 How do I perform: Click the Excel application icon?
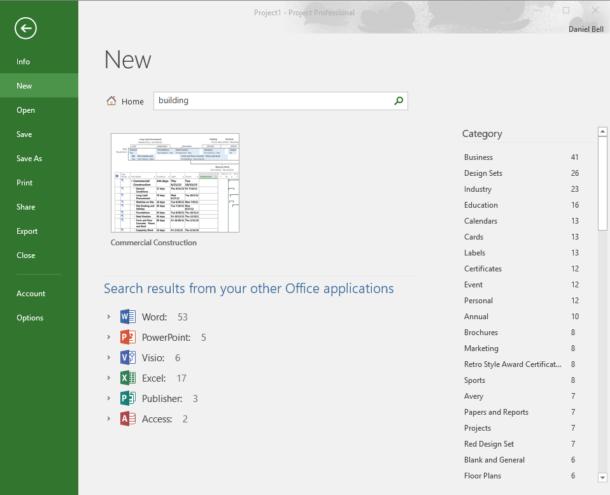[x=128, y=378]
